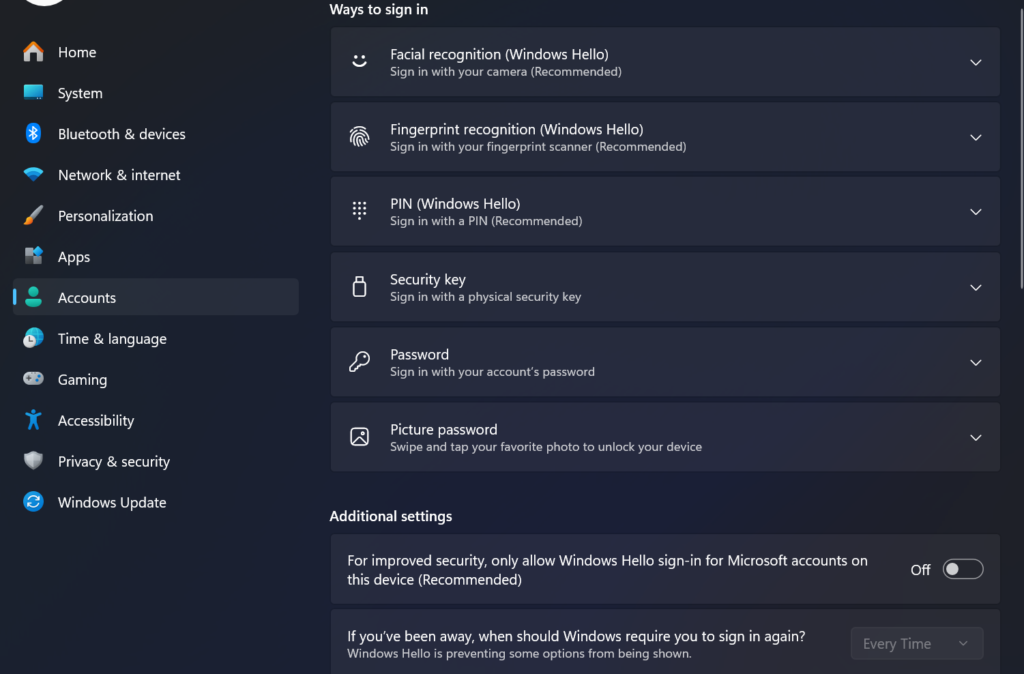
Task: Toggle Windows Hello sign-in for Microsoft accounts
Action: click(x=961, y=568)
